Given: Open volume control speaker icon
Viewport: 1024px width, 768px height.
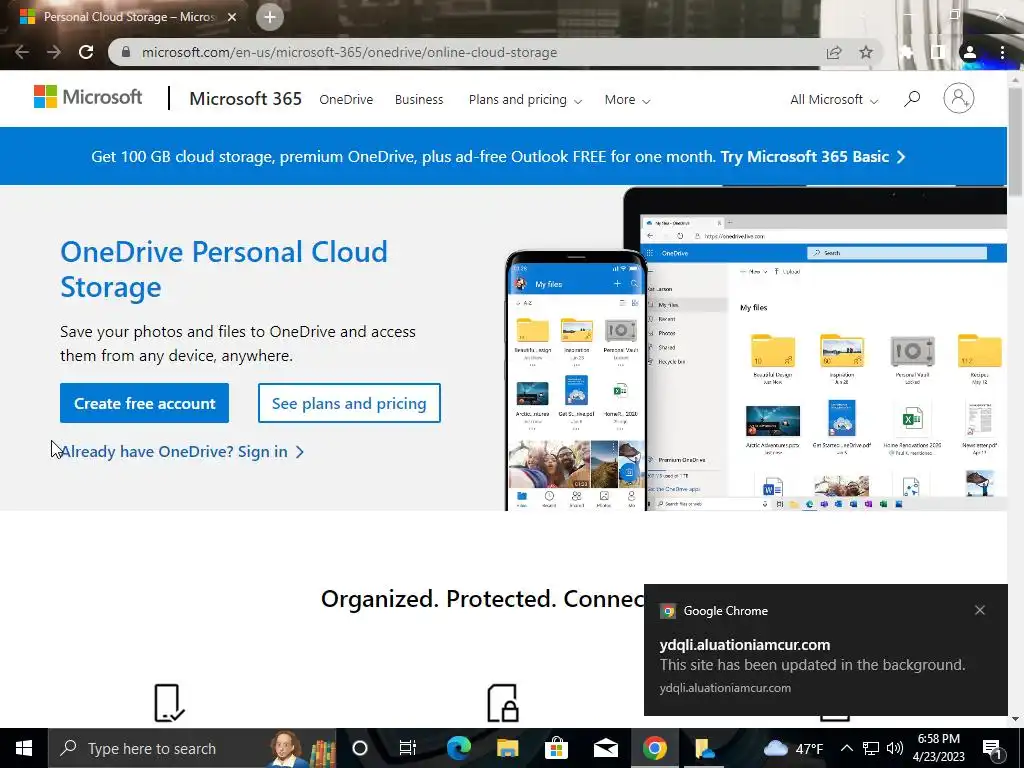Looking at the screenshot, I should (x=895, y=748).
